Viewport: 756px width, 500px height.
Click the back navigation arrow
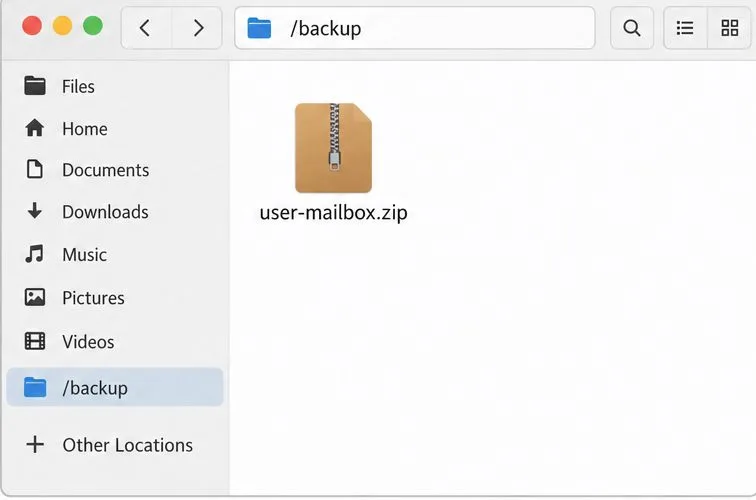[x=146, y=28]
